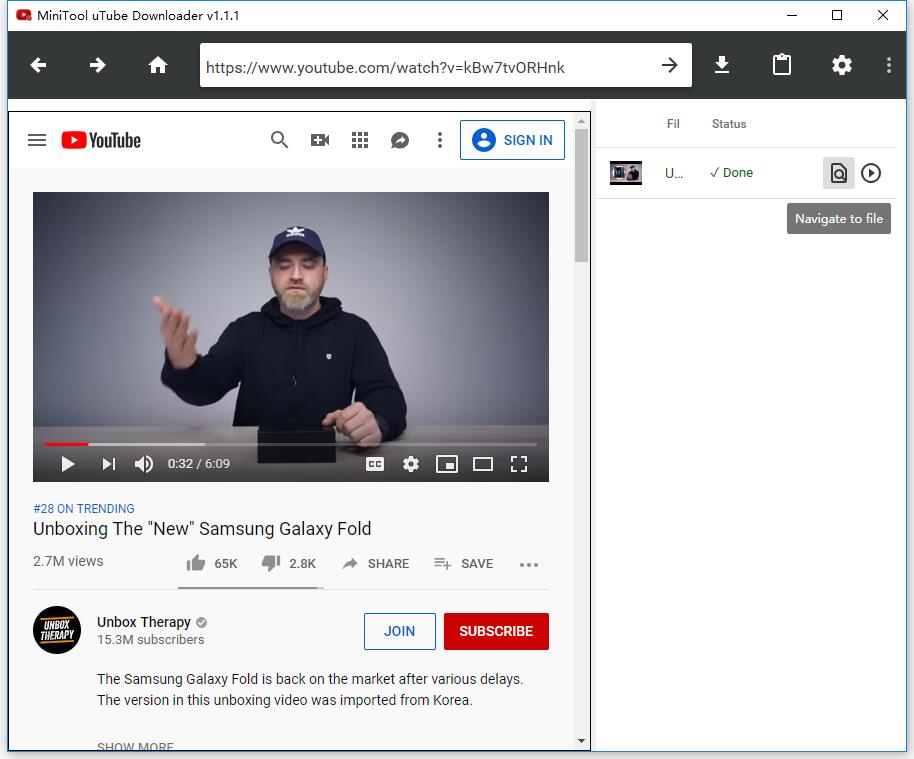Mute the video with the volume icon
This screenshot has width=914, height=759.
click(x=143, y=464)
